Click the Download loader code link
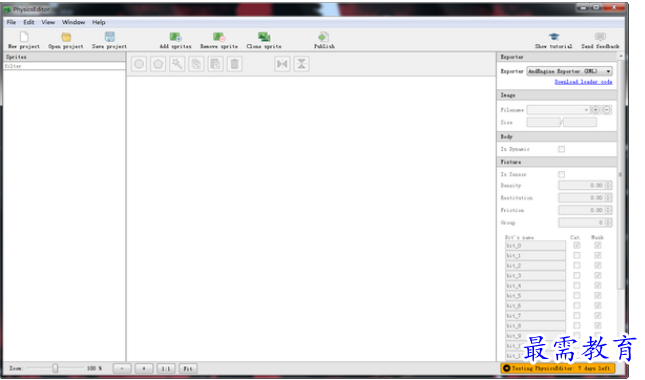 (583, 82)
